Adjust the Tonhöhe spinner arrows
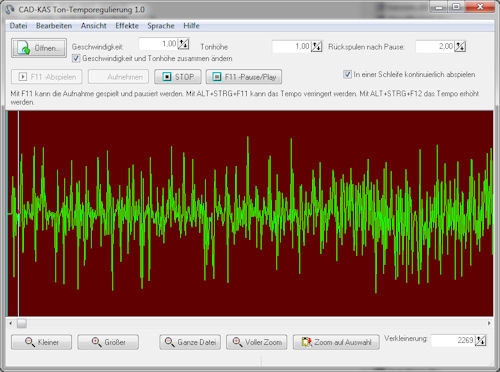The image size is (500, 372). (316, 47)
